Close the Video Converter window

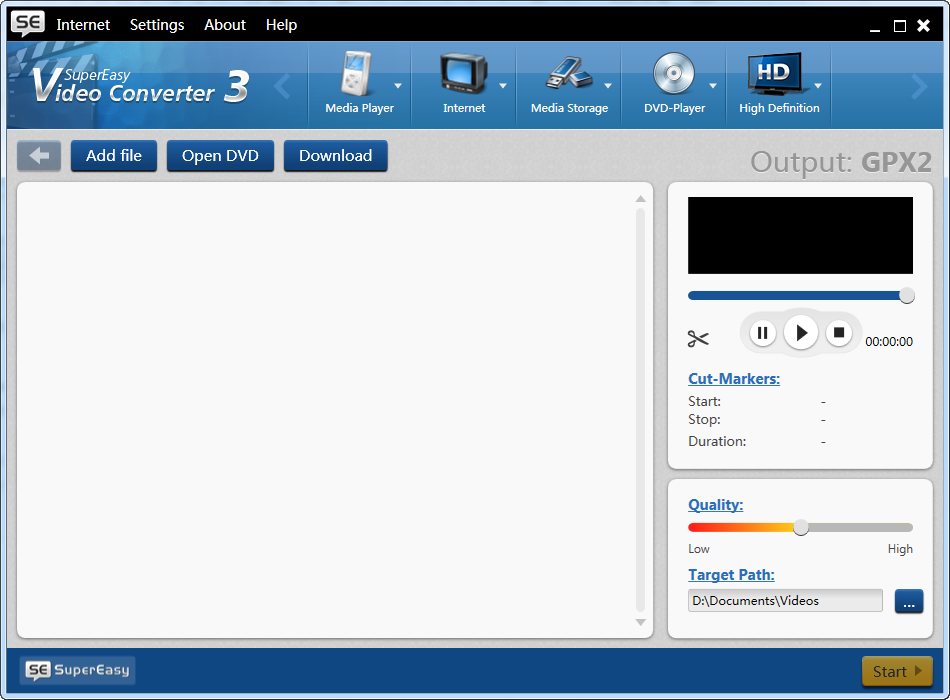point(923,25)
